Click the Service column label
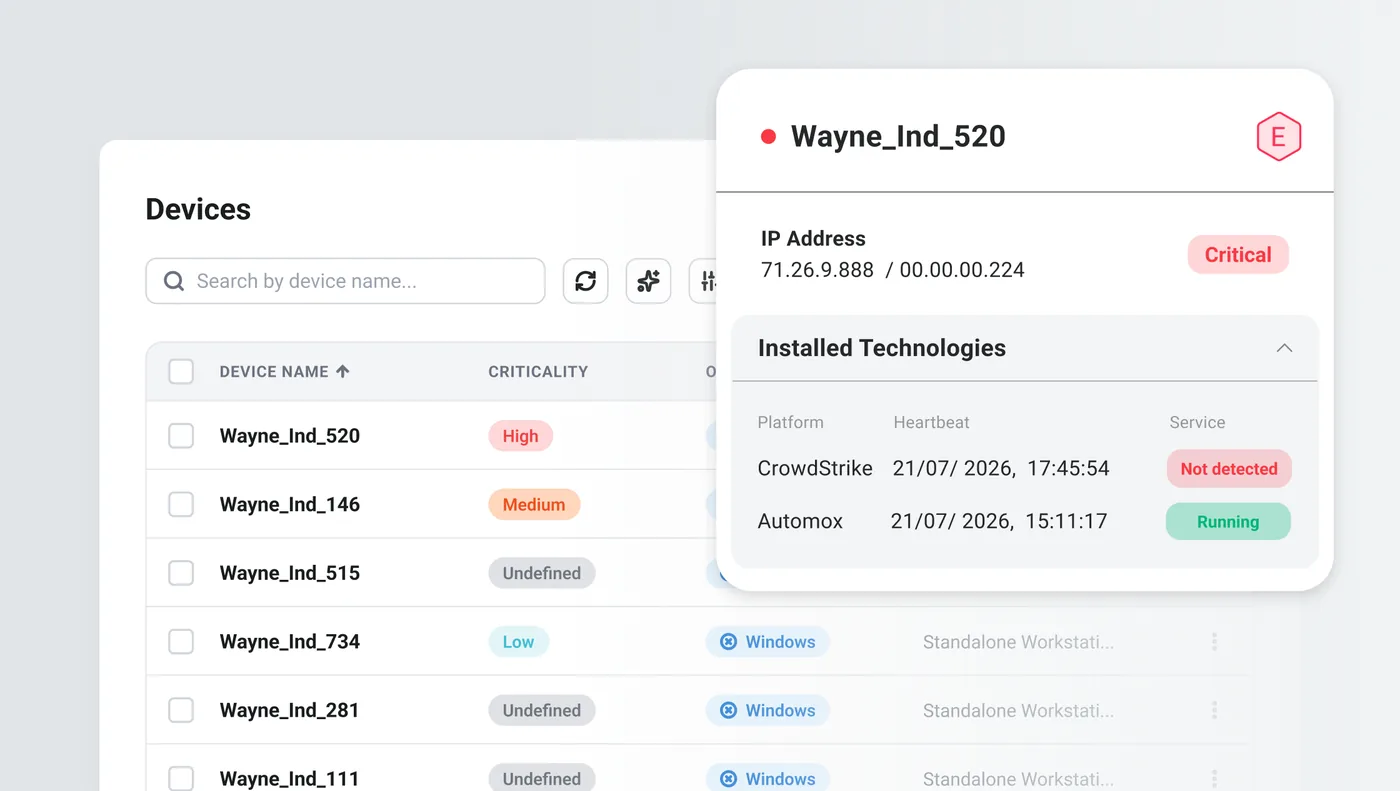Image resolution: width=1400 pixels, height=791 pixels. (x=1197, y=422)
